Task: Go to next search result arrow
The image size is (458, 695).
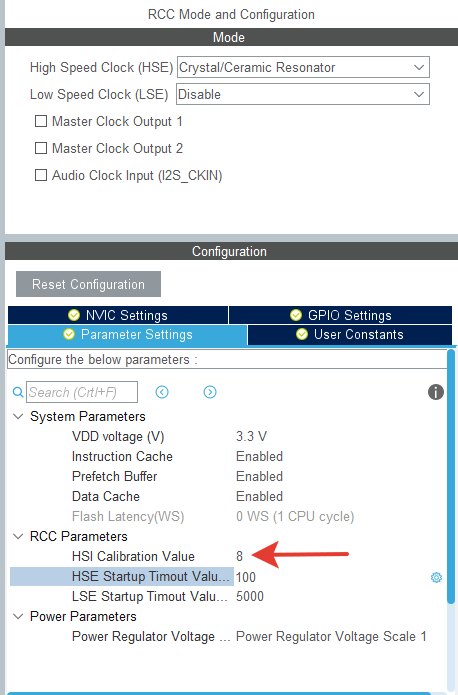Action: pyautogui.click(x=210, y=392)
